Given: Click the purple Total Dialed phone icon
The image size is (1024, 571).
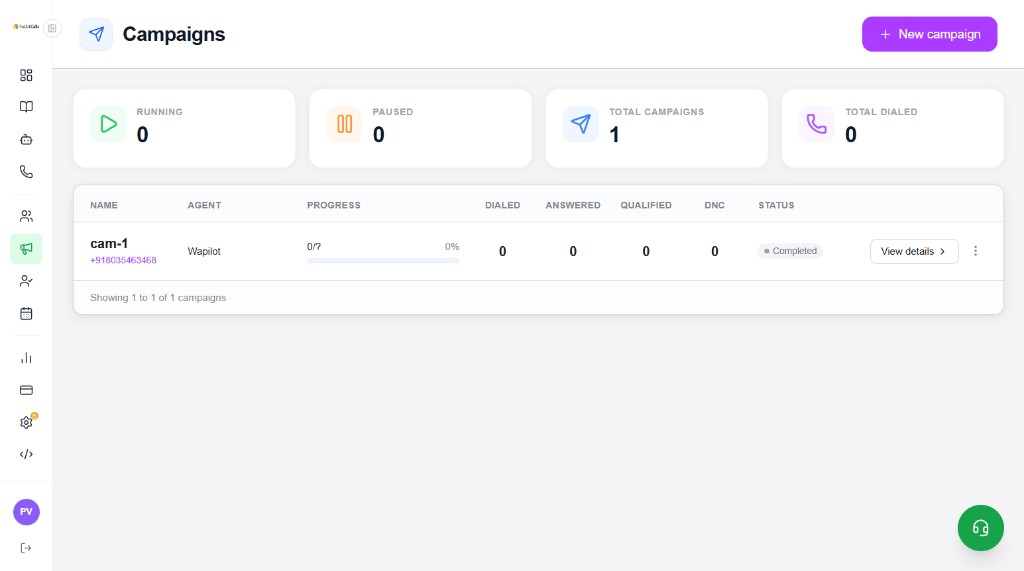Looking at the screenshot, I should tap(816, 123).
